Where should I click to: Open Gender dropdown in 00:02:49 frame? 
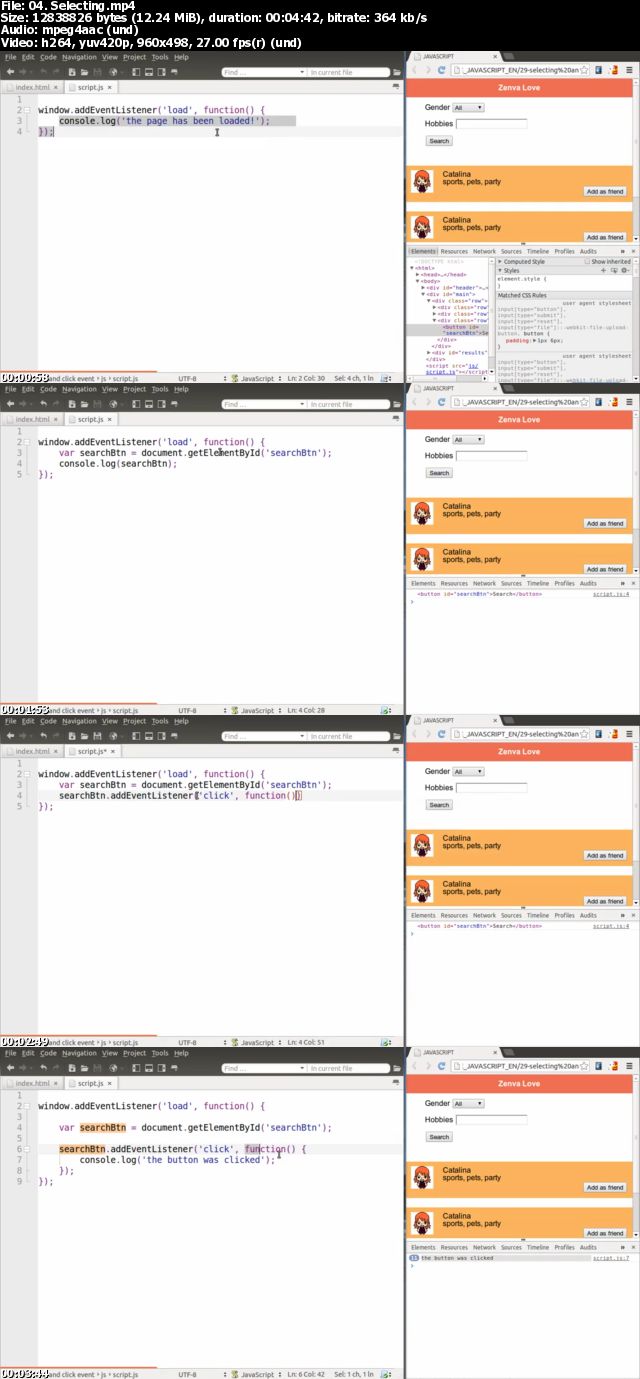[468, 771]
